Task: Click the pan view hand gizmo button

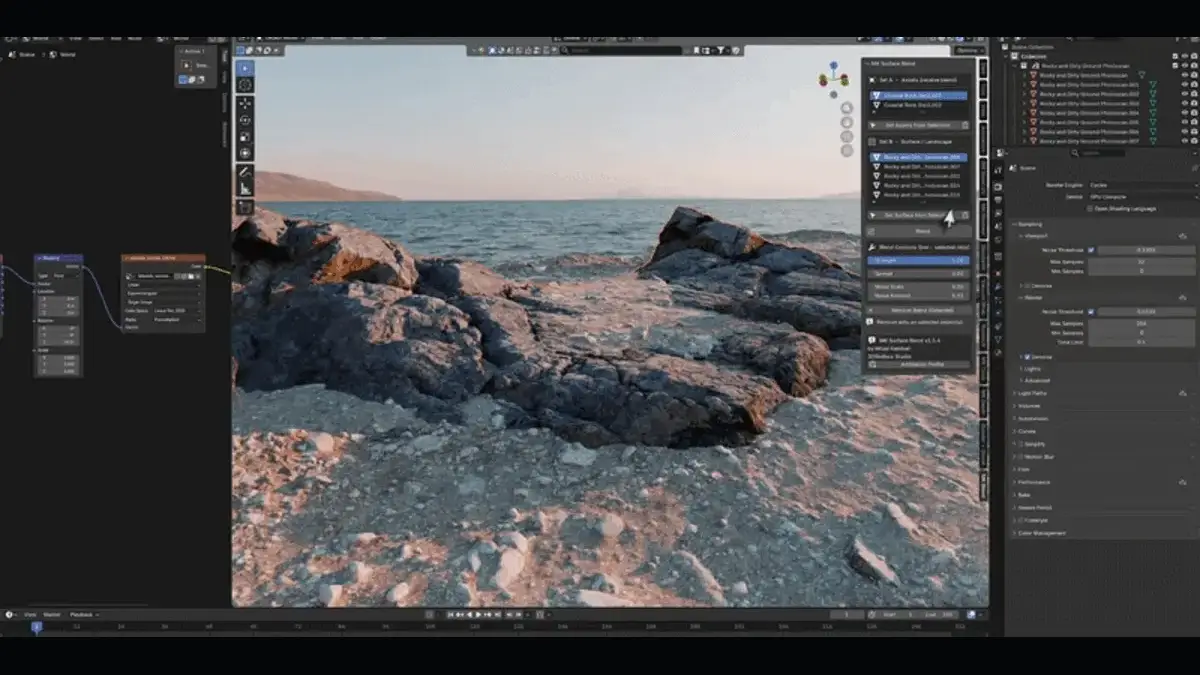Action: 847,120
